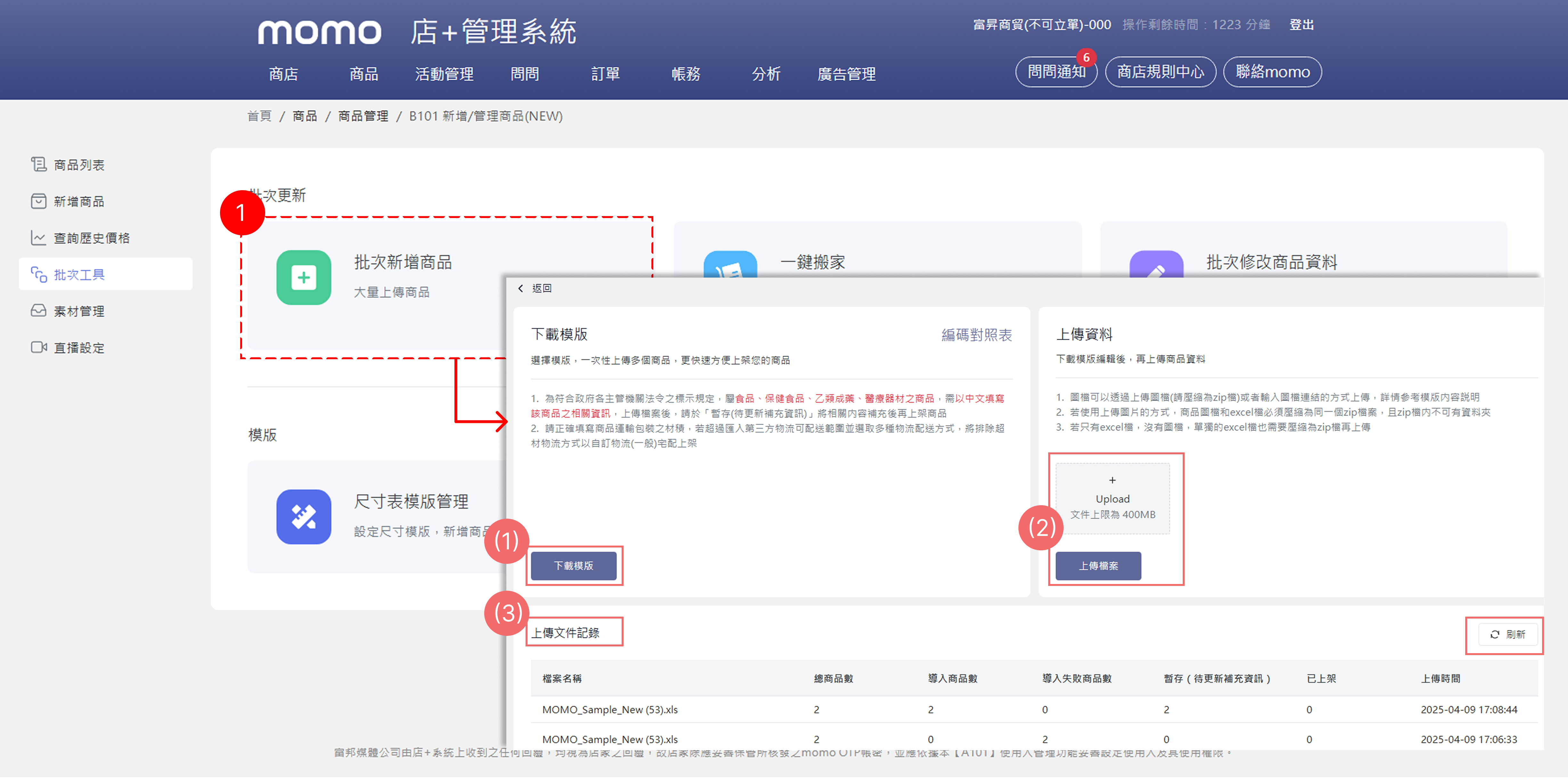Click file uploaded at 17:08:44
Image resolution: width=1568 pixels, height=778 pixels.
pos(610,710)
